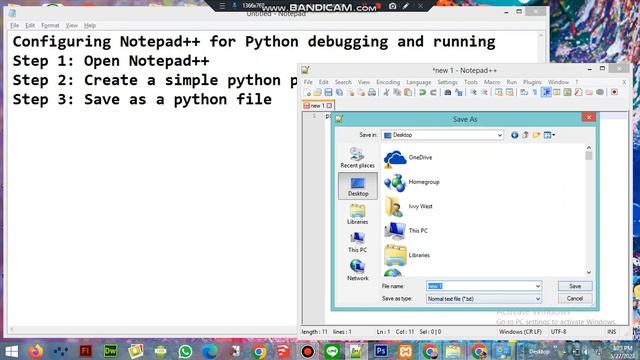This screenshot has width=640, height=360.
Task: Click Windows (CR LF) in Notepad++ status bar
Action: tap(520, 332)
